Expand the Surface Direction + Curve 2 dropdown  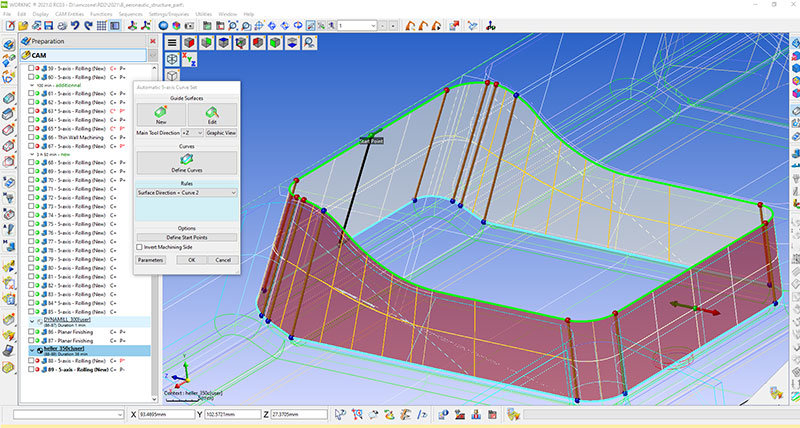[x=186, y=191]
